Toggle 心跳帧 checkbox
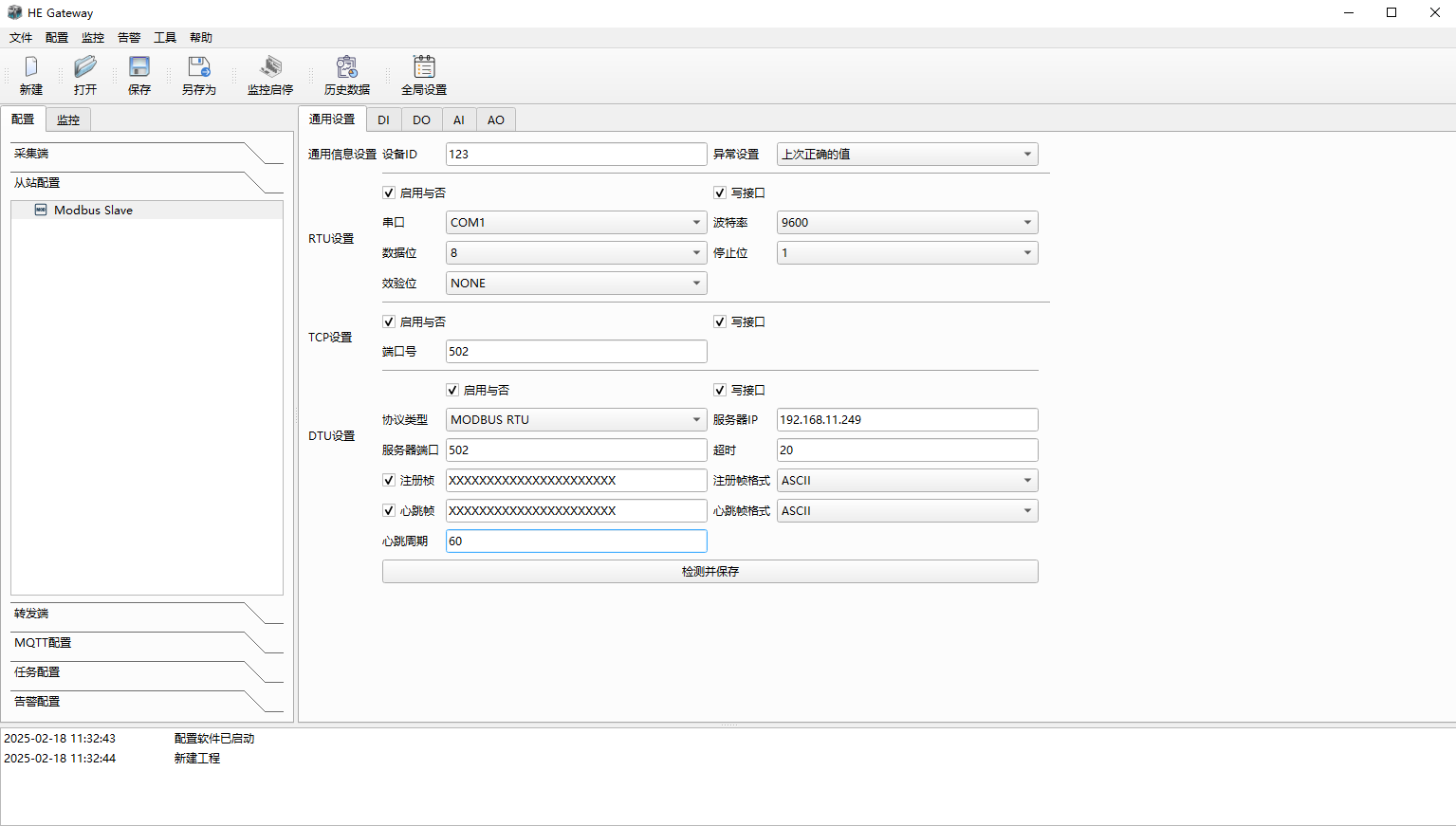The image size is (1456, 826). coord(389,510)
